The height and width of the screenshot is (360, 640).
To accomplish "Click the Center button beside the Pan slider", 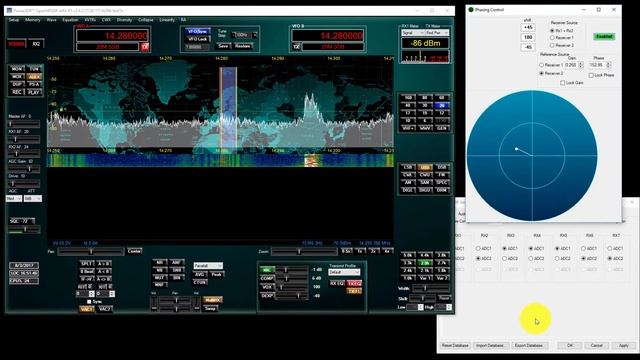I will click(134, 251).
